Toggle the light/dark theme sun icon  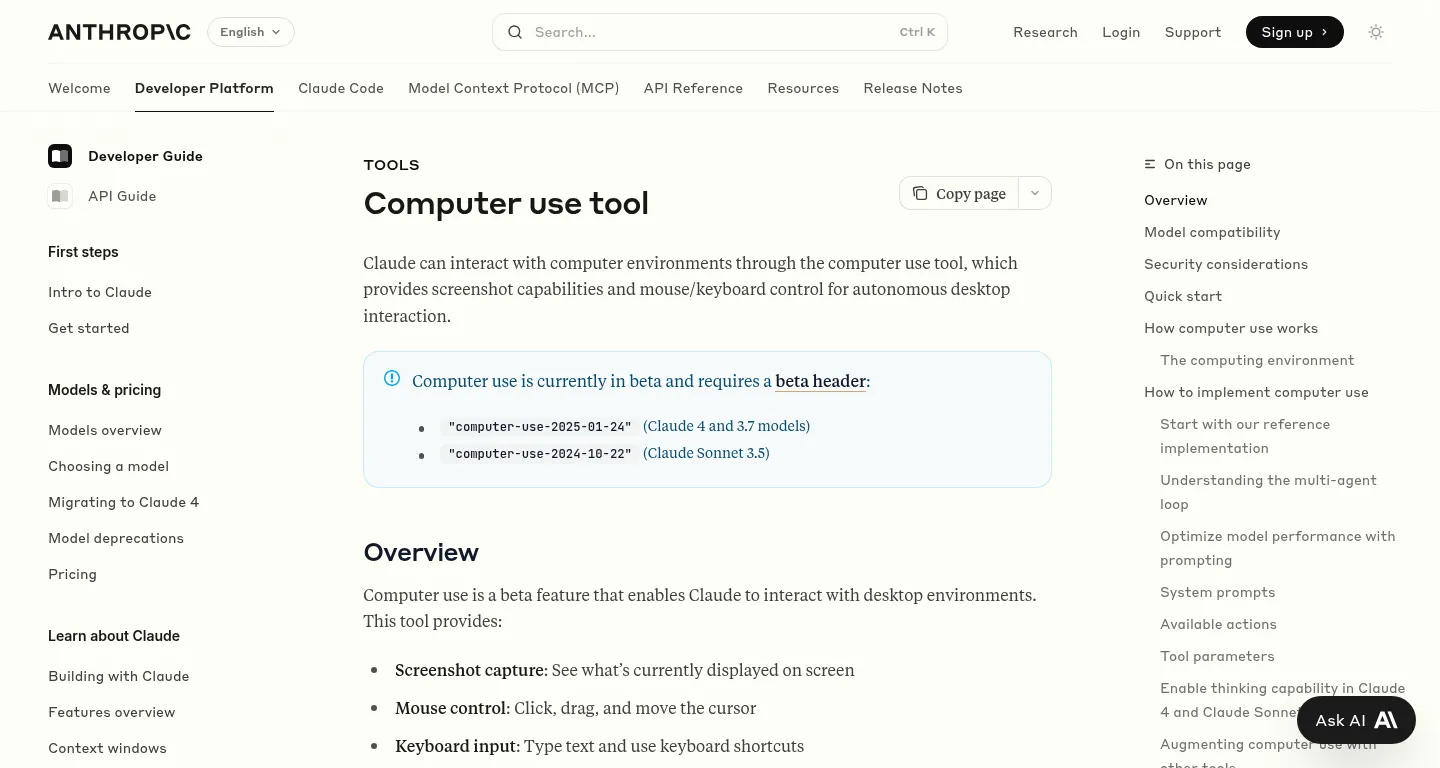[x=1376, y=32]
